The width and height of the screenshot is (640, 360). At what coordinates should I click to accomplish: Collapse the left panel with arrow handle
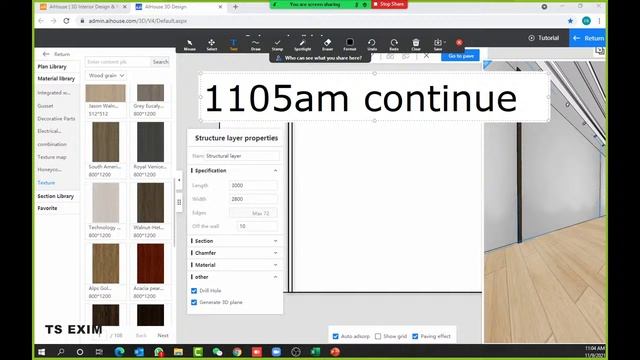179,180
